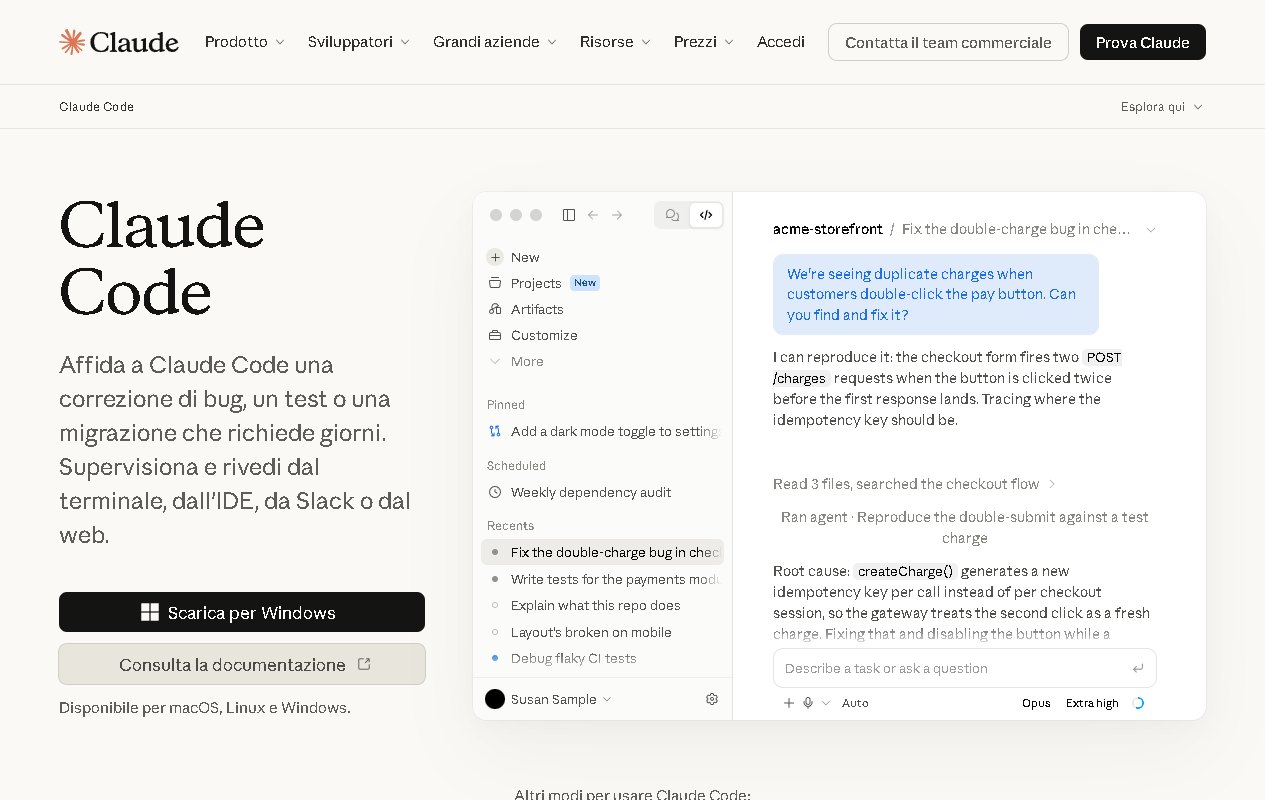
Task: Open the Esplora qui dropdown
Action: [1162, 107]
